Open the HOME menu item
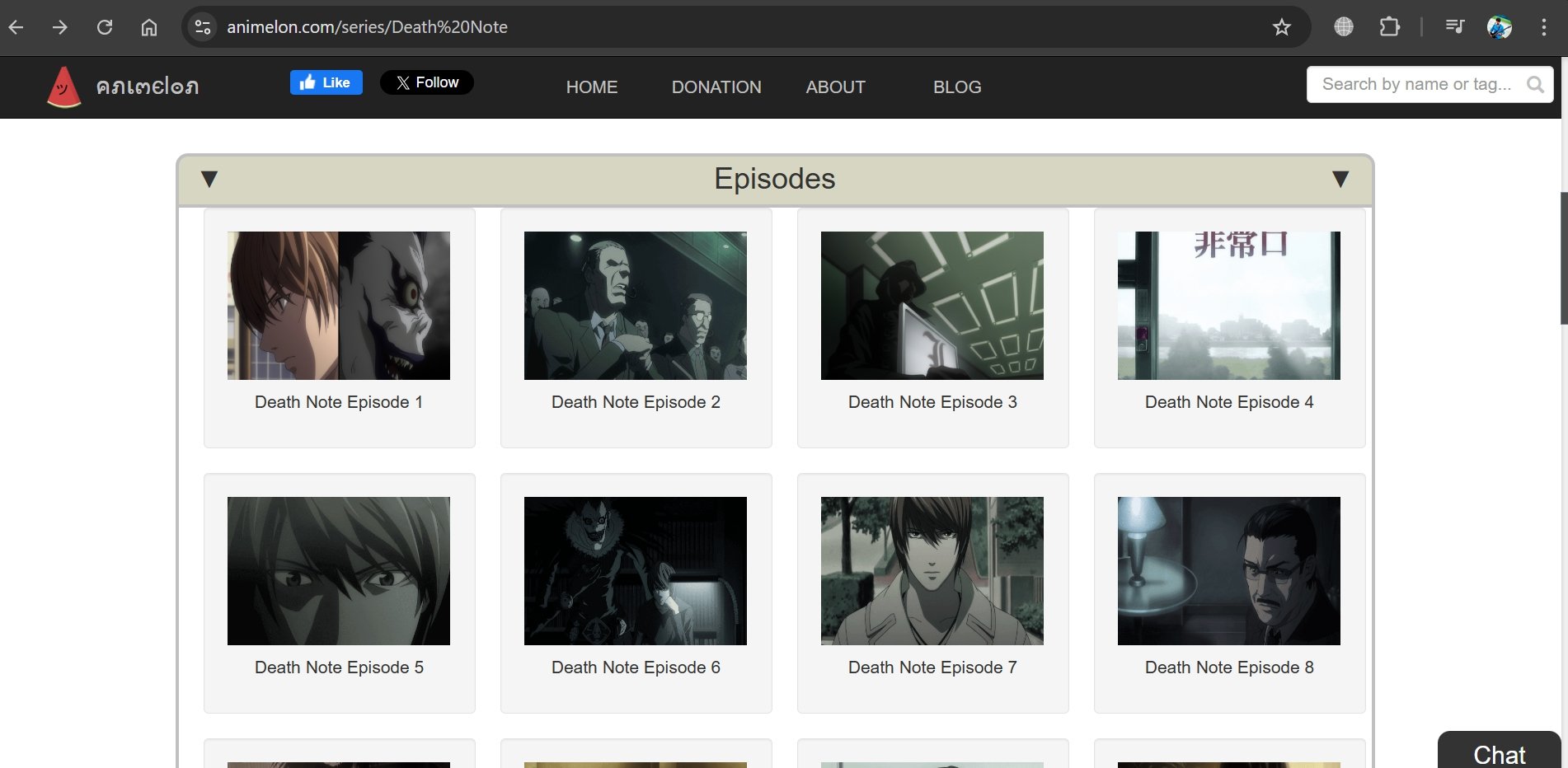This screenshot has height=768, width=1568. coord(592,87)
